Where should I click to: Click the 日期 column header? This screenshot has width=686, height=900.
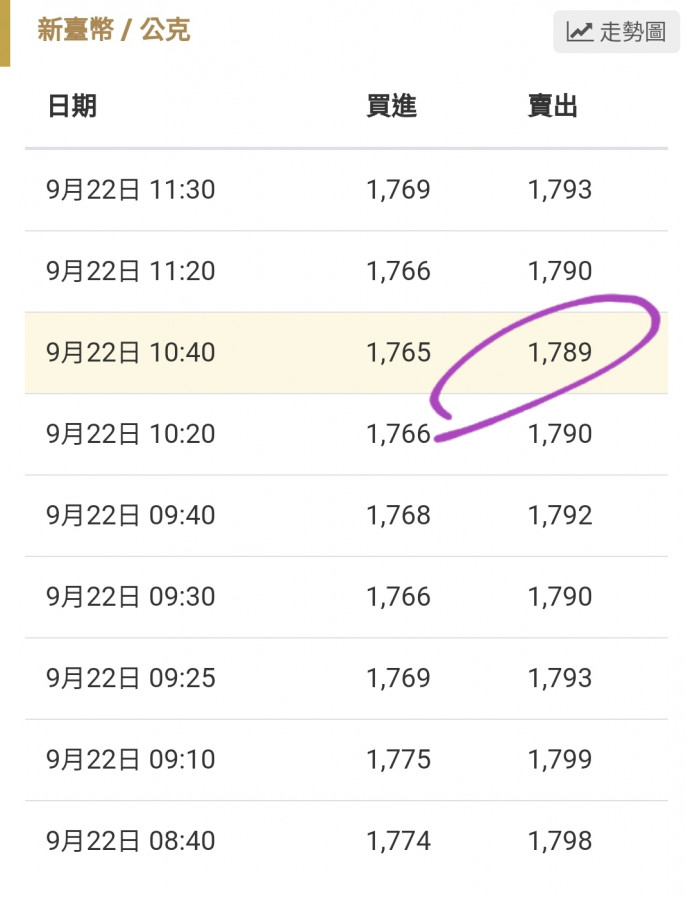(72, 107)
